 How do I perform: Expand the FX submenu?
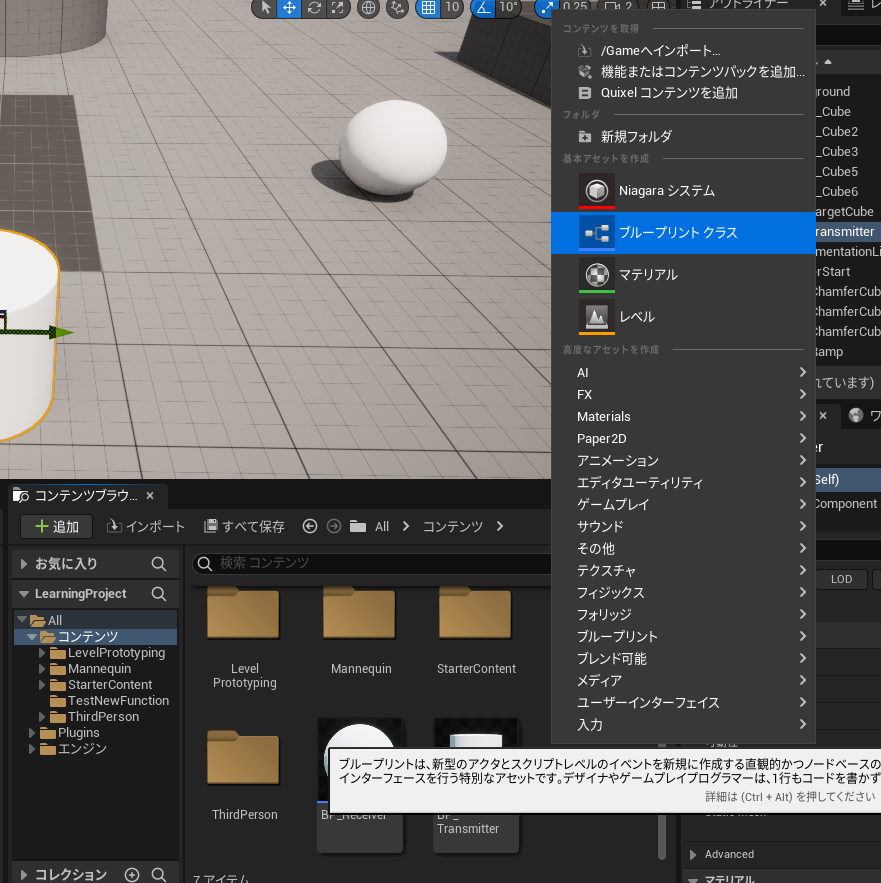[683, 394]
